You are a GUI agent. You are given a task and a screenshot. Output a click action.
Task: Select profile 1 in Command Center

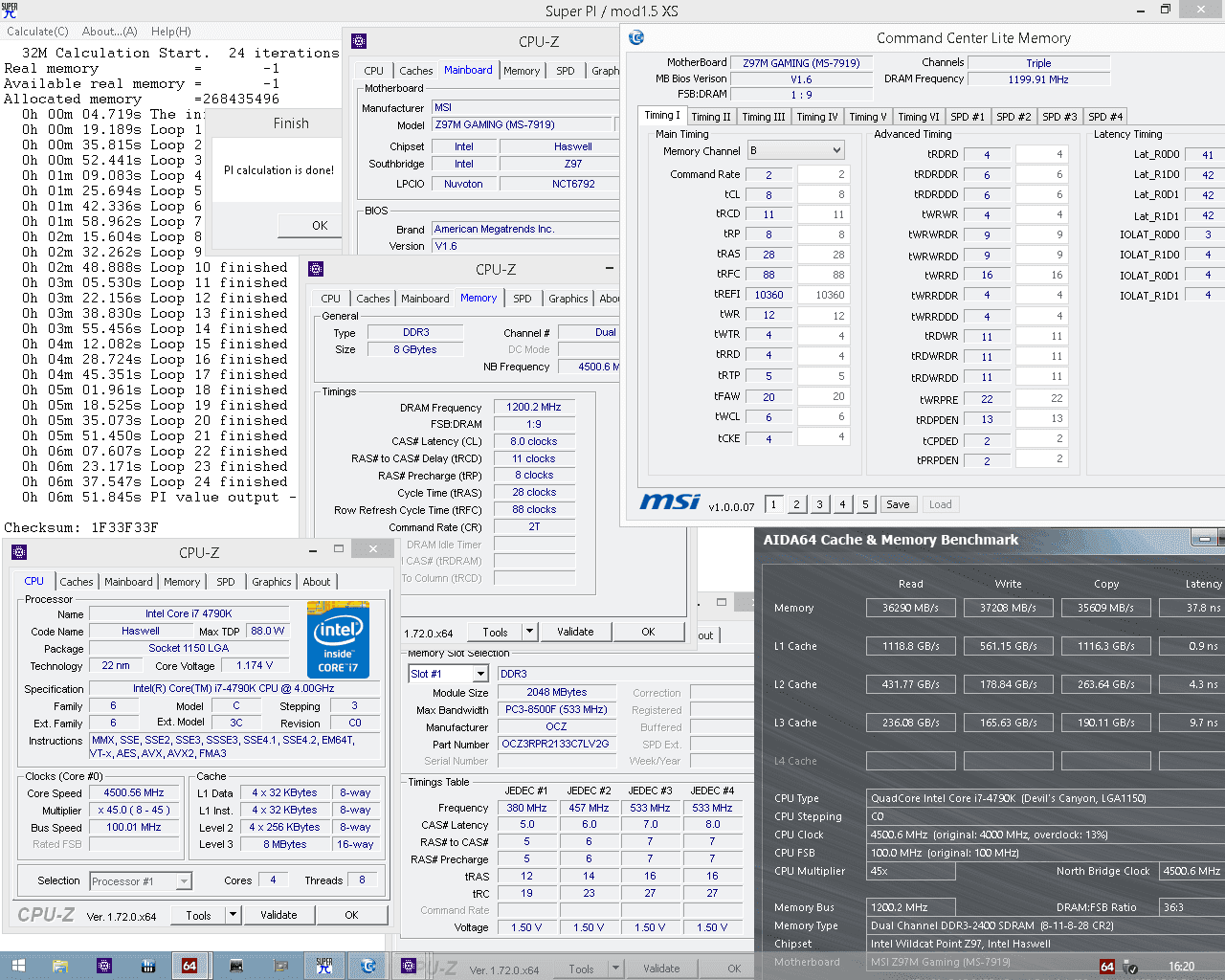tap(773, 504)
